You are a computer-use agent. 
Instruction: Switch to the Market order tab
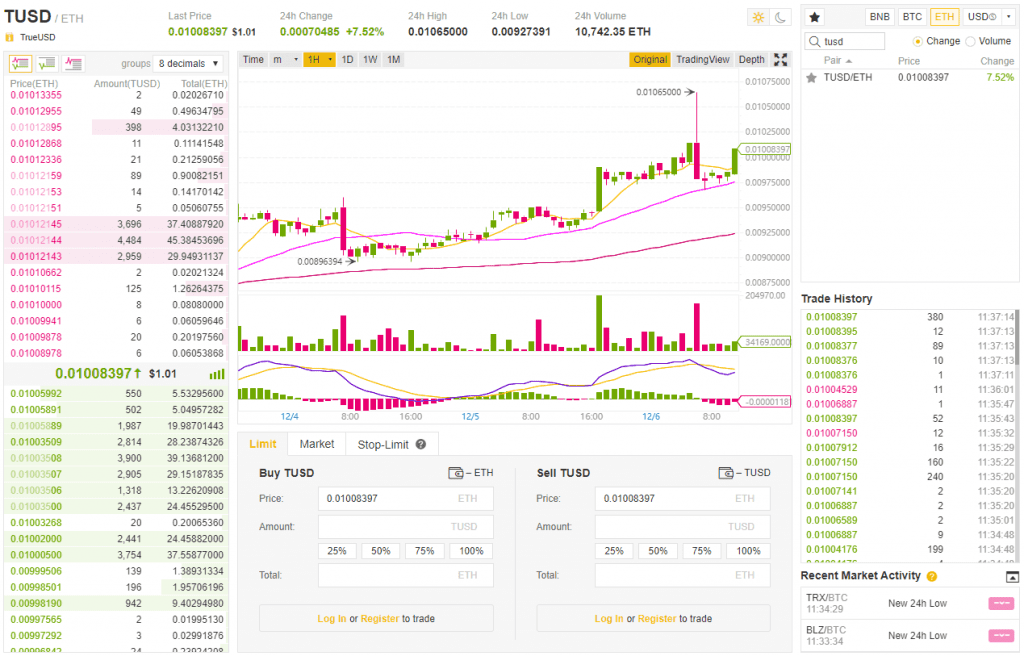(316, 444)
